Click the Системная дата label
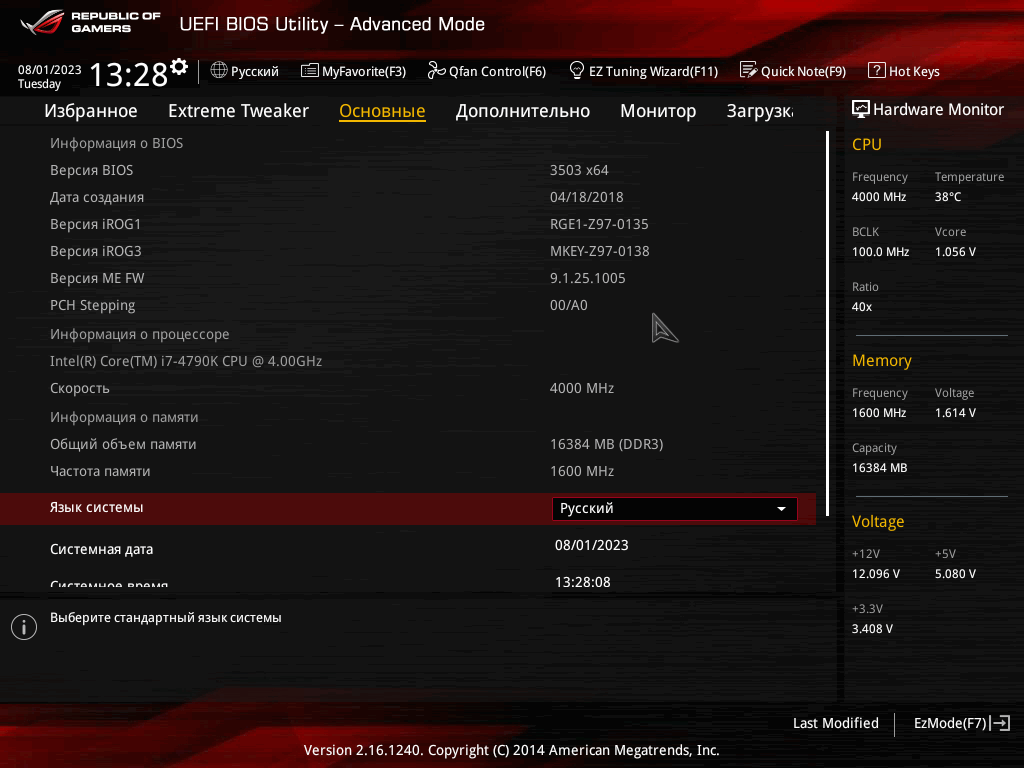This screenshot has height=768, width=1024. coord(101,549)
